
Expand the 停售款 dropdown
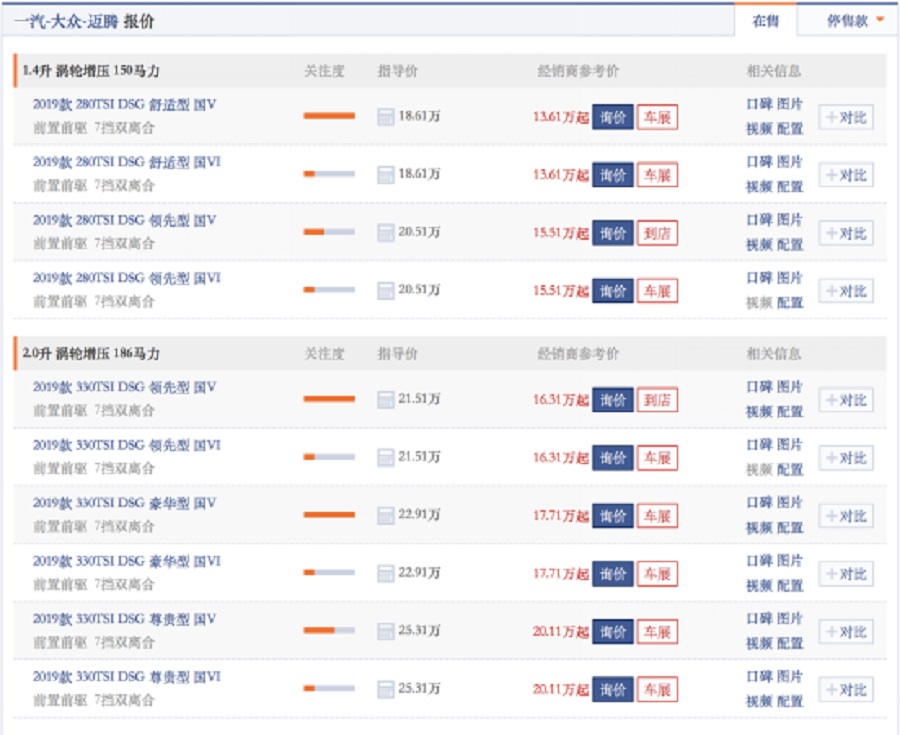point(855,21)
